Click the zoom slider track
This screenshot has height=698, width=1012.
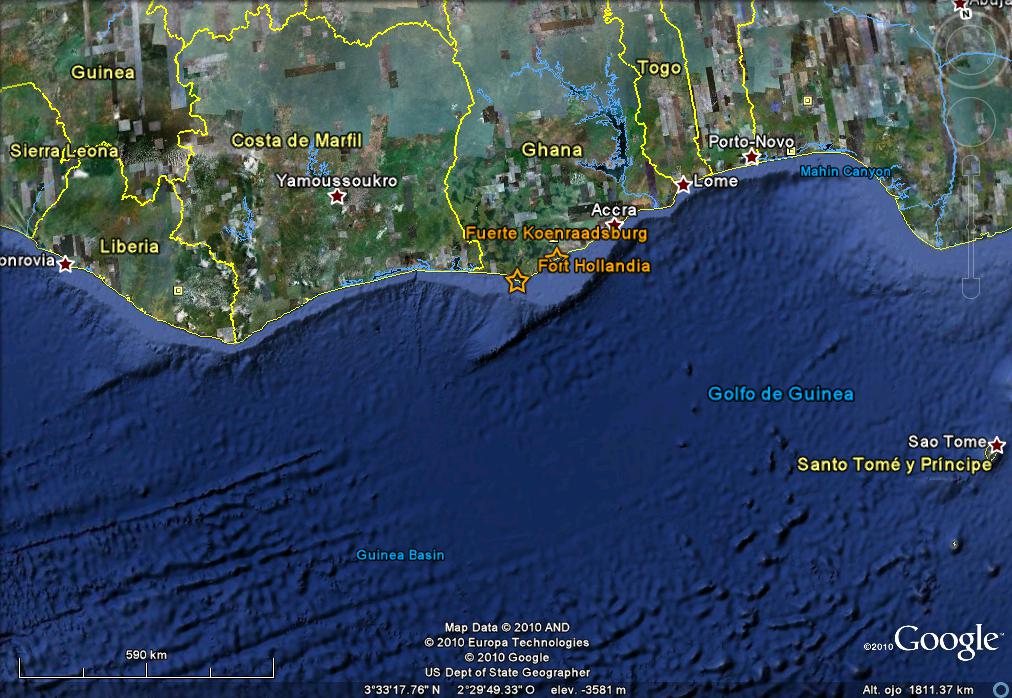[x=971, y=225]
